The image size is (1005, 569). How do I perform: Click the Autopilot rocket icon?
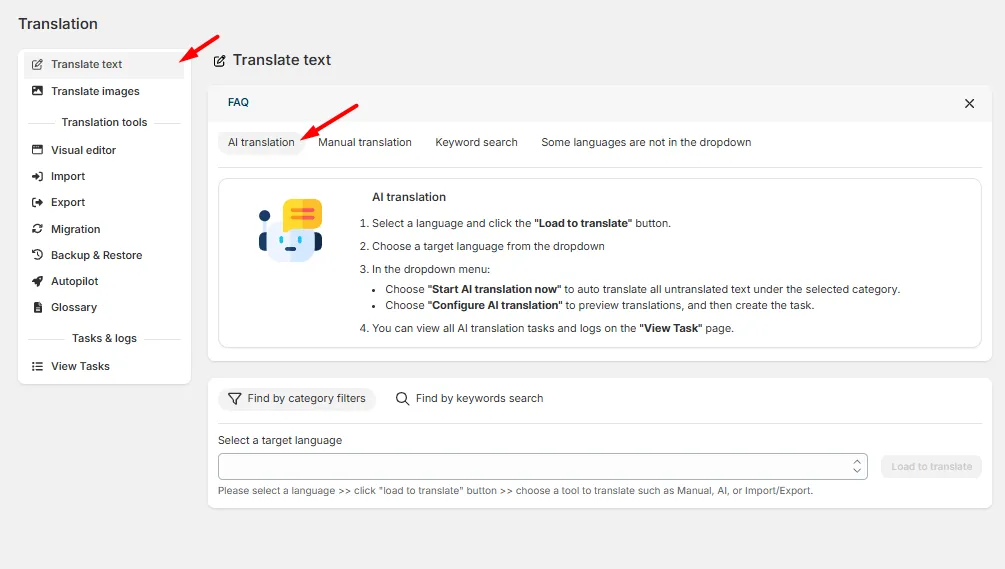click(37, 281)
